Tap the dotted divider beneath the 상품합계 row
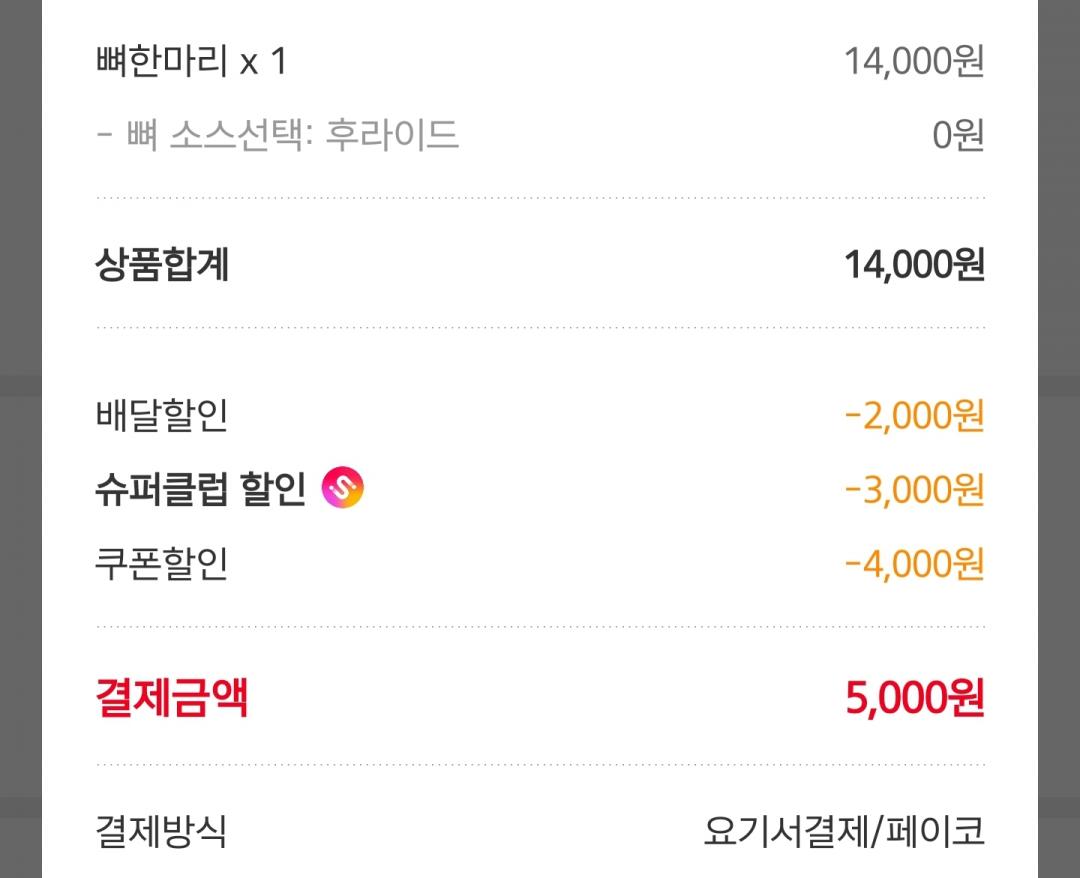 (x=540, y=327)
